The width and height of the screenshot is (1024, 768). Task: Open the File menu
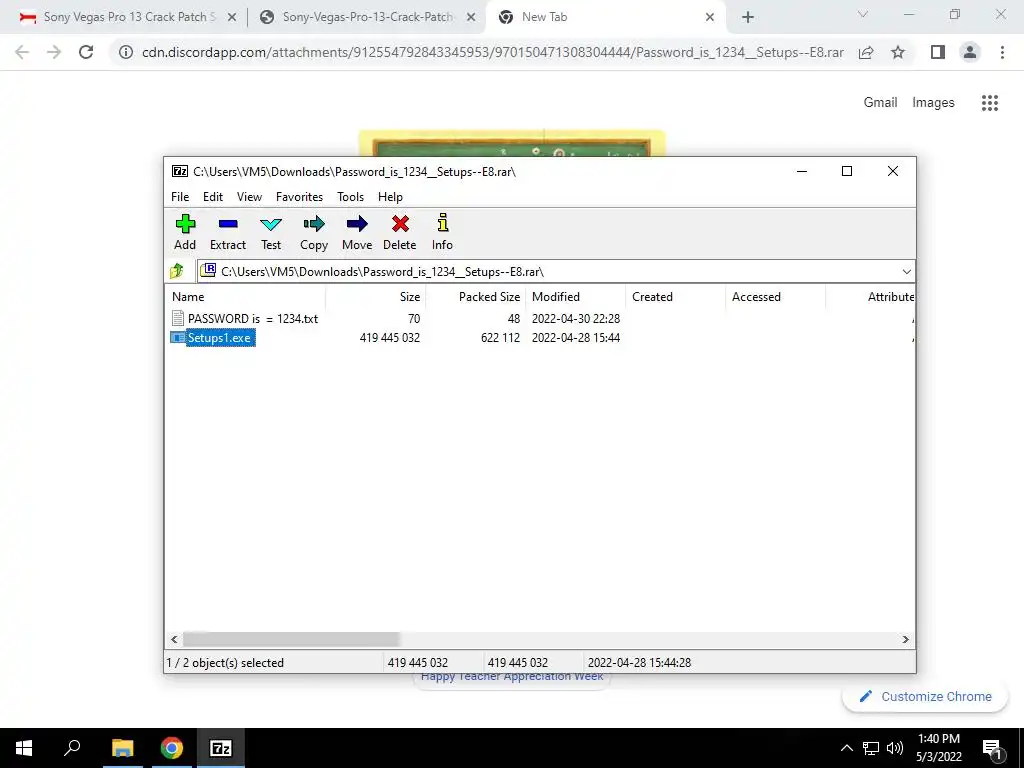click(180, 197)
